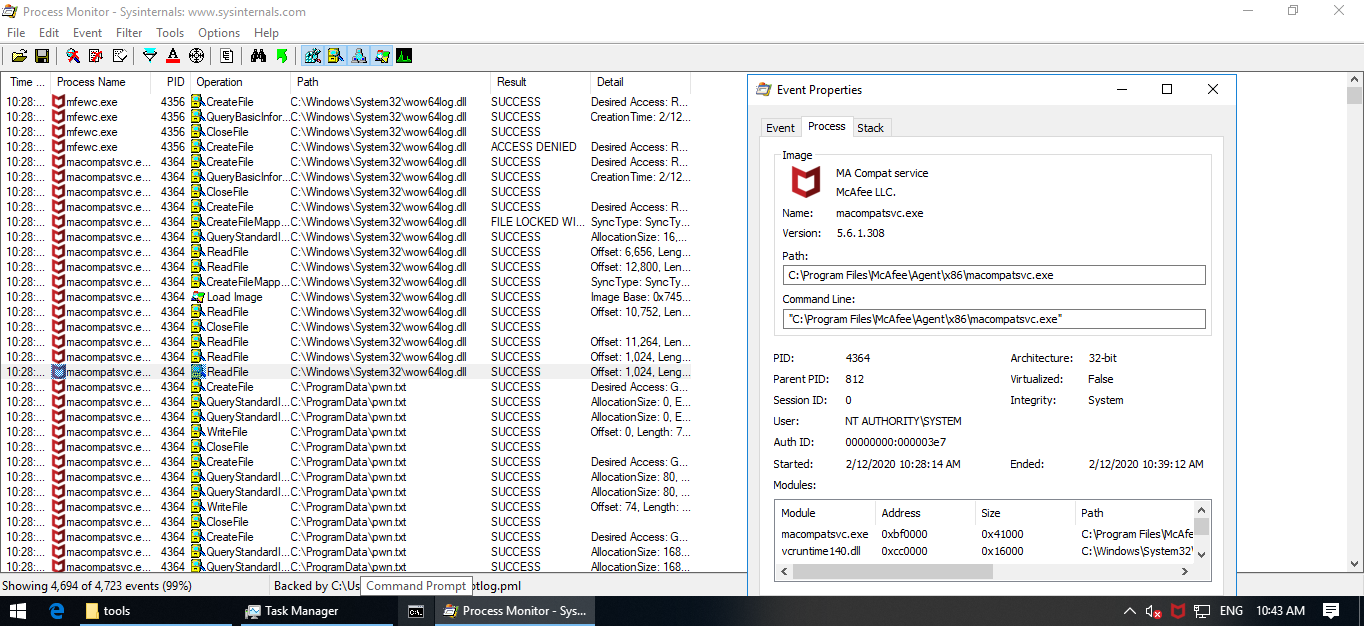This screenshot has width=1364, height=626.
Task: Switch to Task Manager on the taskbar
Action: (x=317, y=611)
